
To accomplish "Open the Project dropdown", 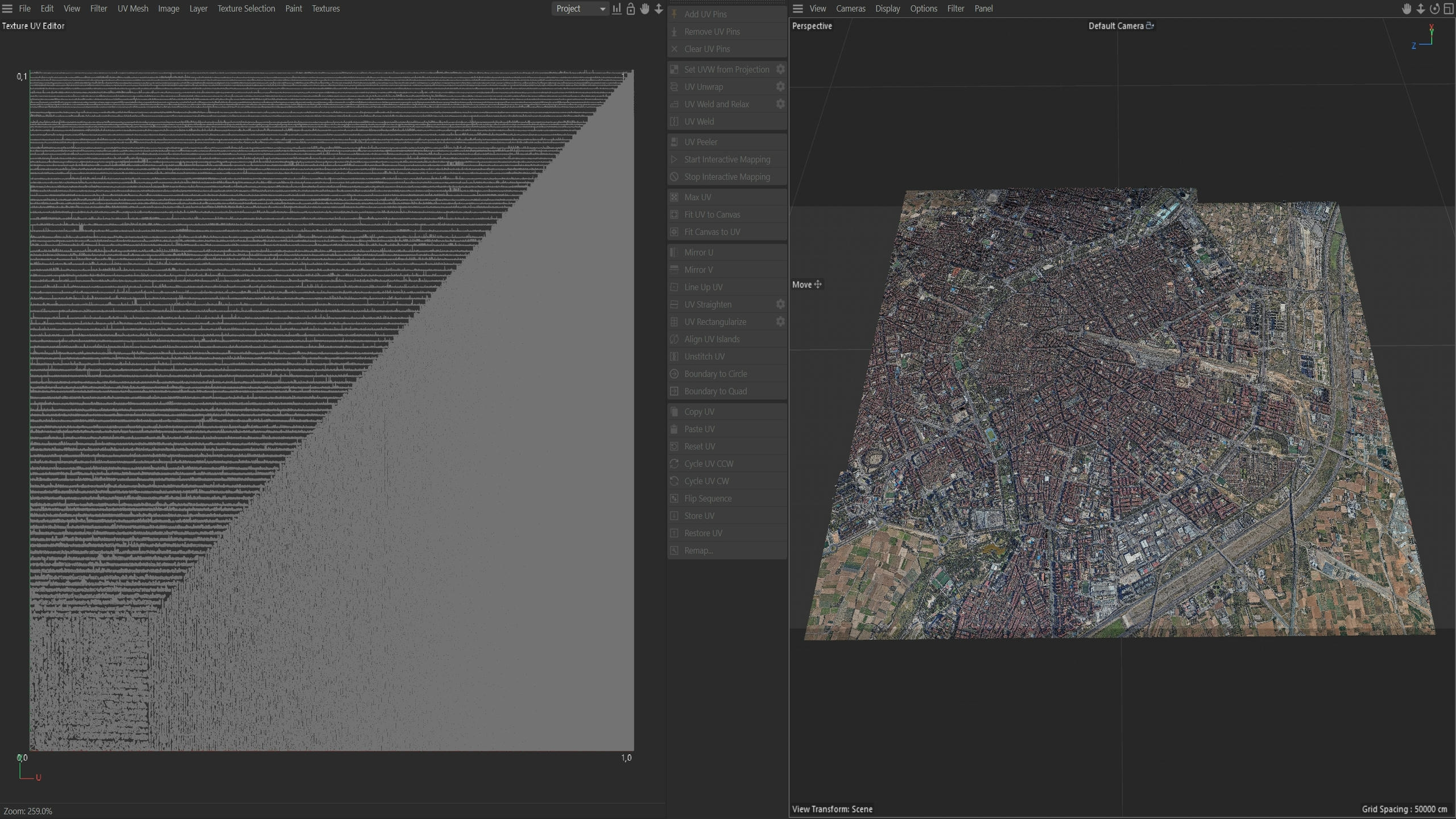I will coord(580,9).
